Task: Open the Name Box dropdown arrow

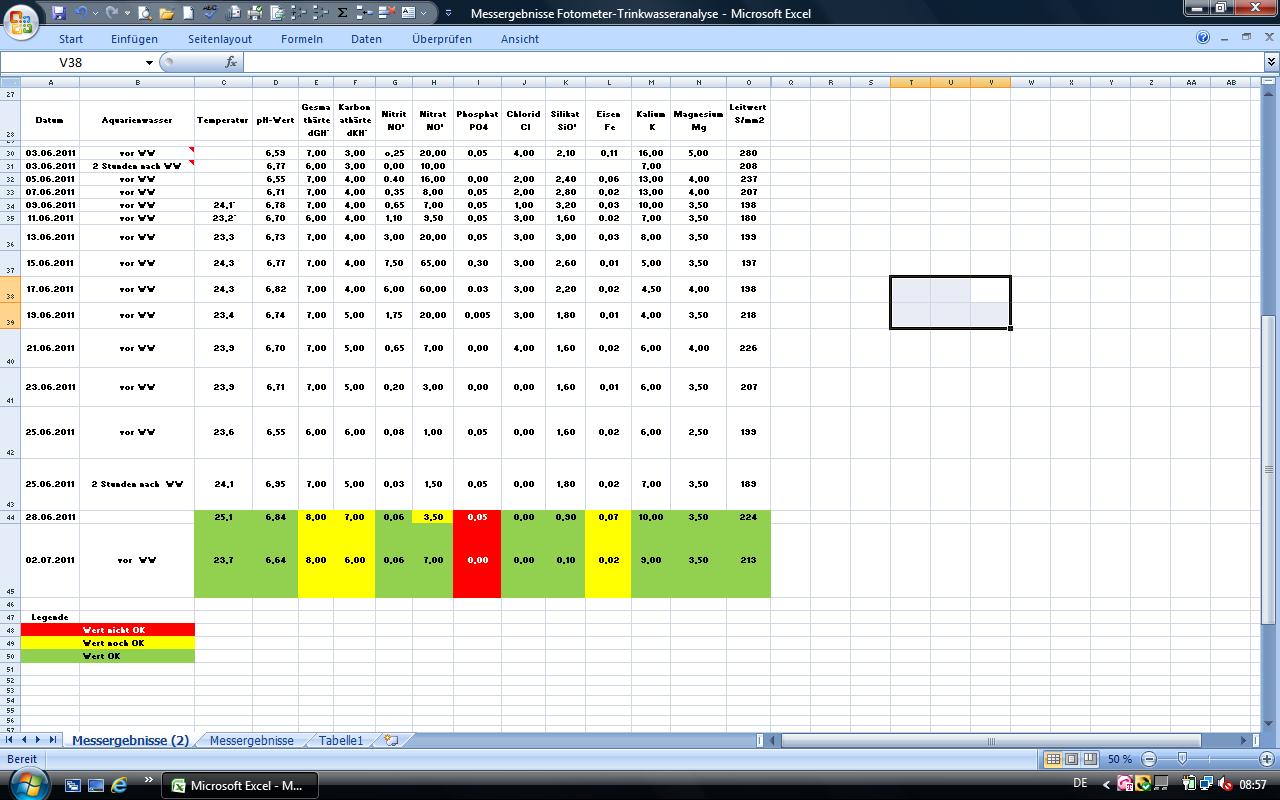Action: click(x=150, y=62)
